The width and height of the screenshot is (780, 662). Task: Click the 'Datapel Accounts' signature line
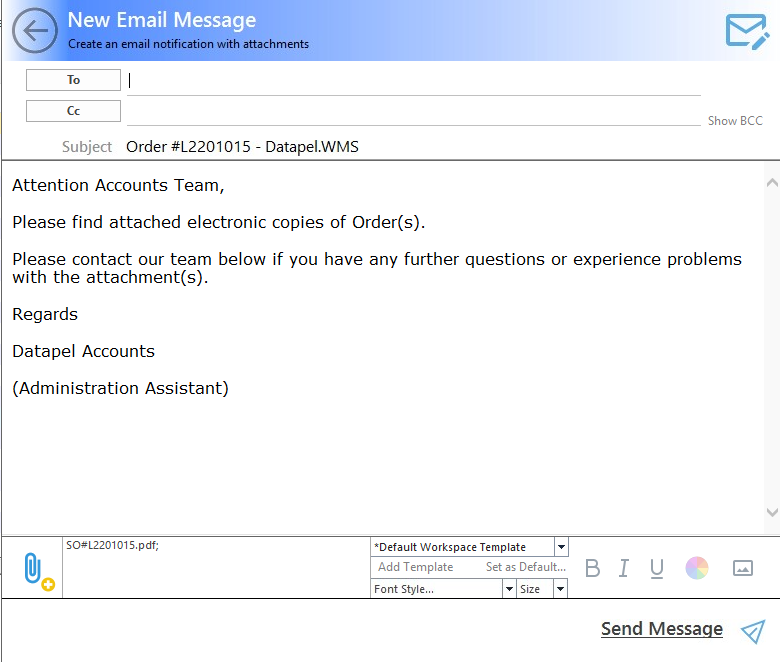(x=84, y=352)
